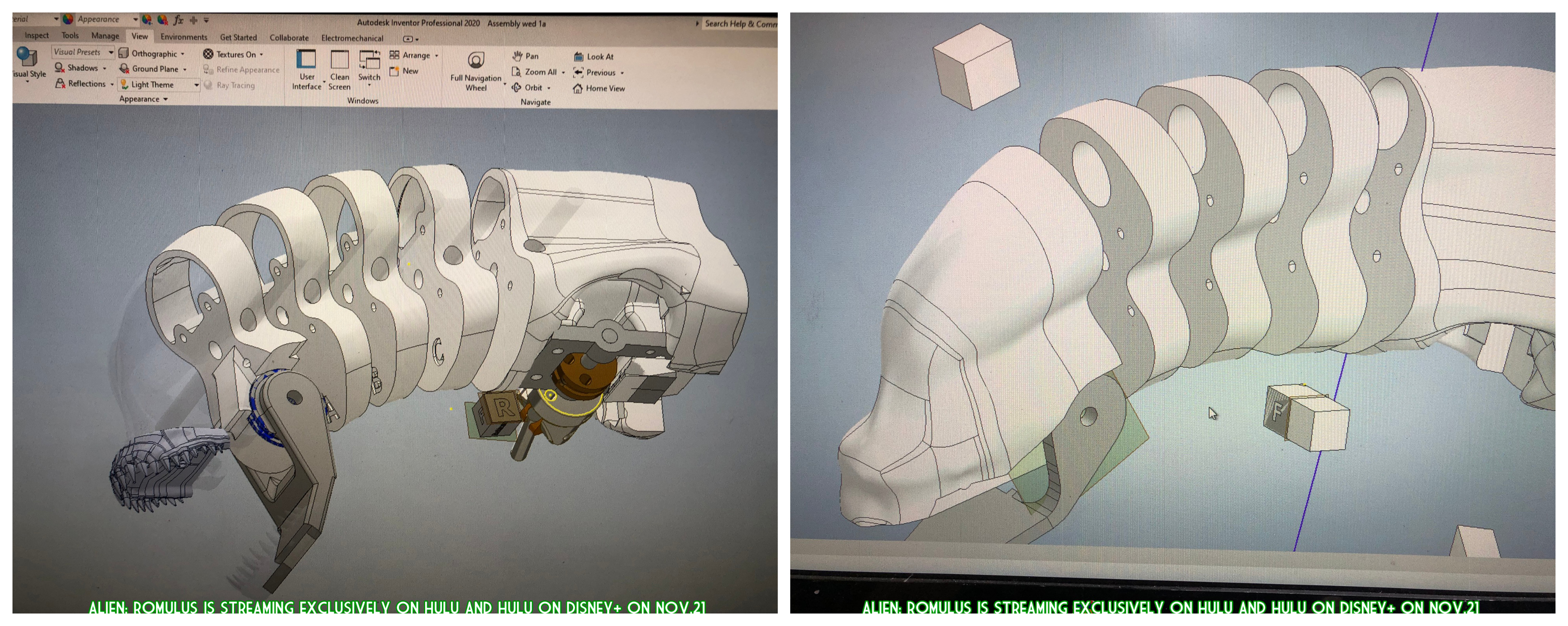Screen dimensions: 1568x626
Task: Click the Arrange windows icon
Action: click(394, 55)
